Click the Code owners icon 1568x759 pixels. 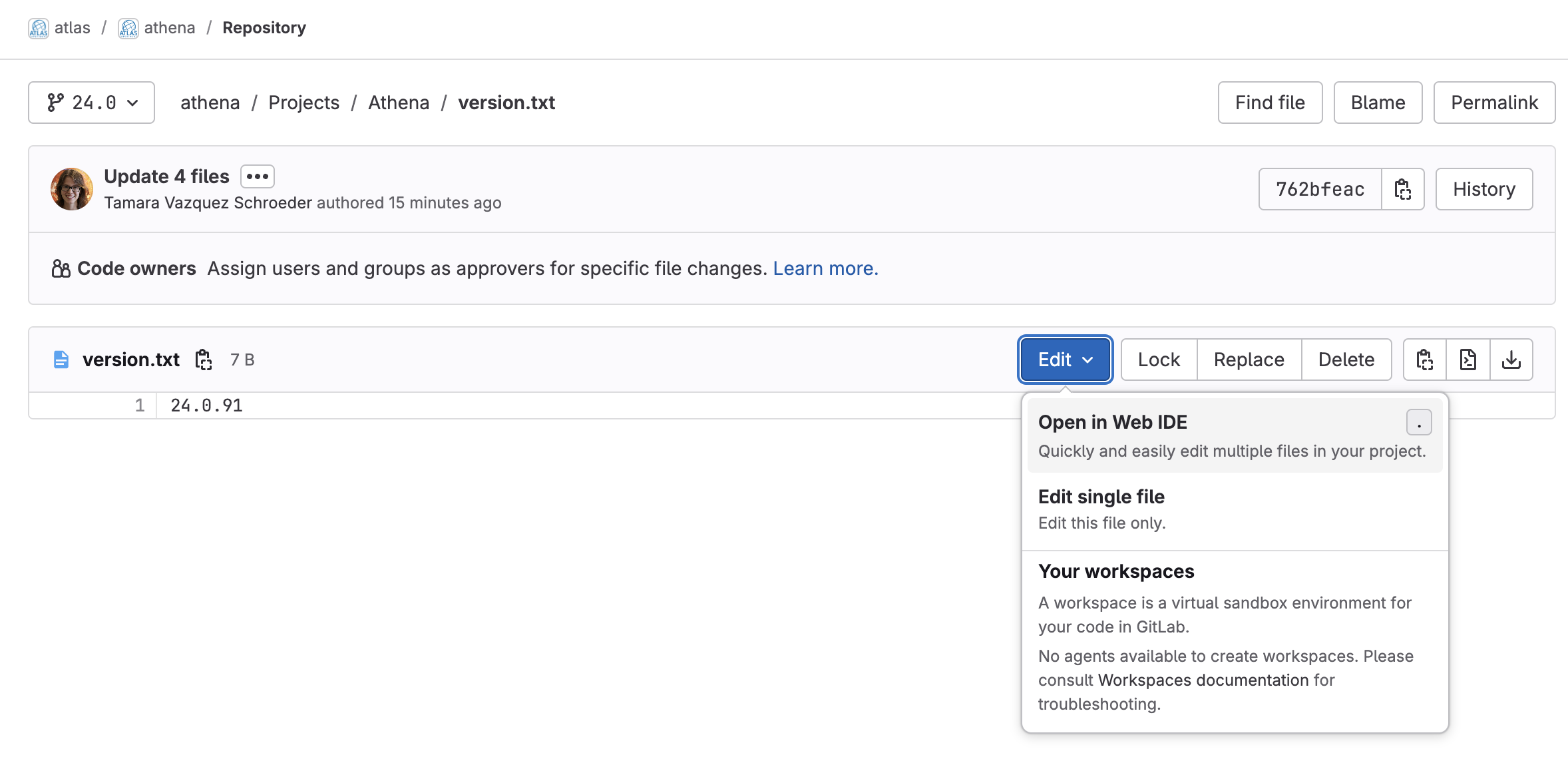[x=61, y=268]
